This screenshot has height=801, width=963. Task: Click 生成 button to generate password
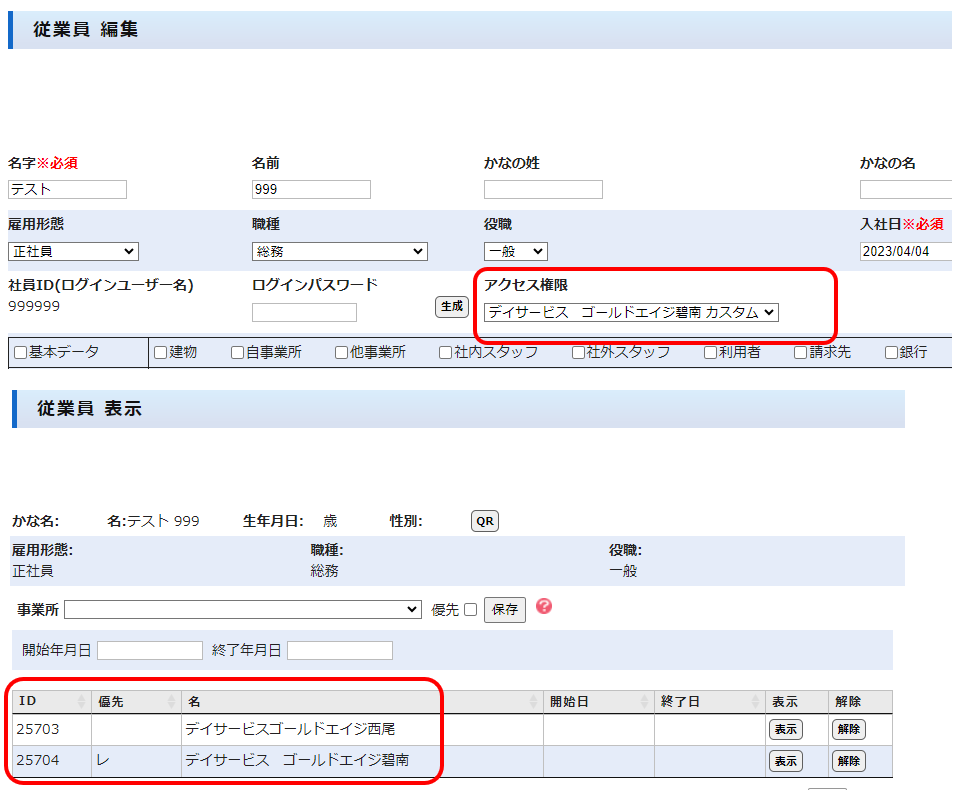coord(452,307)
